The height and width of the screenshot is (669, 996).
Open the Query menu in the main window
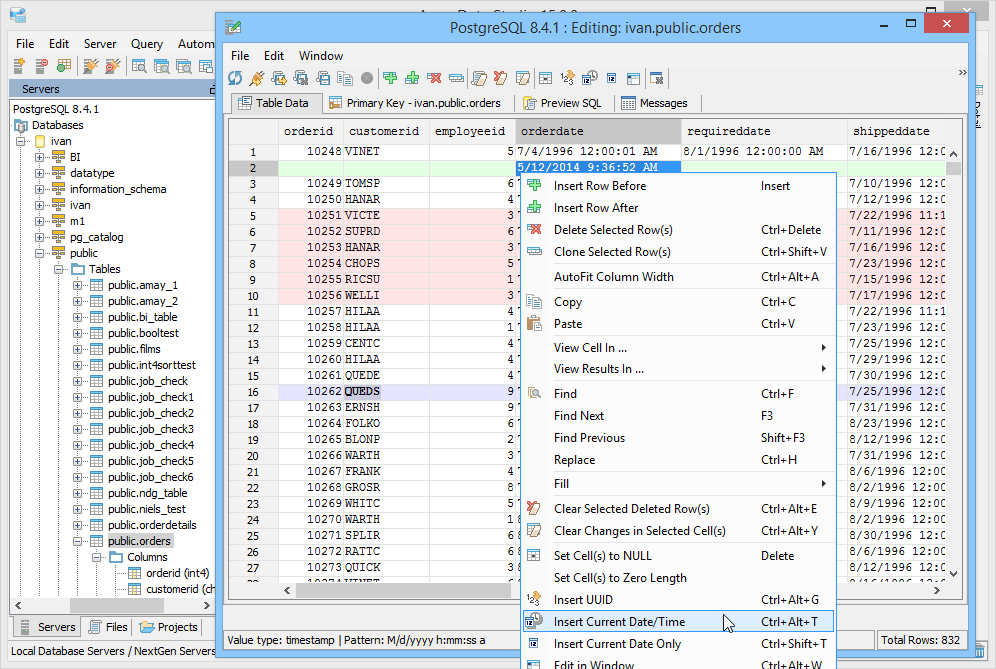[x=147, y=44]
